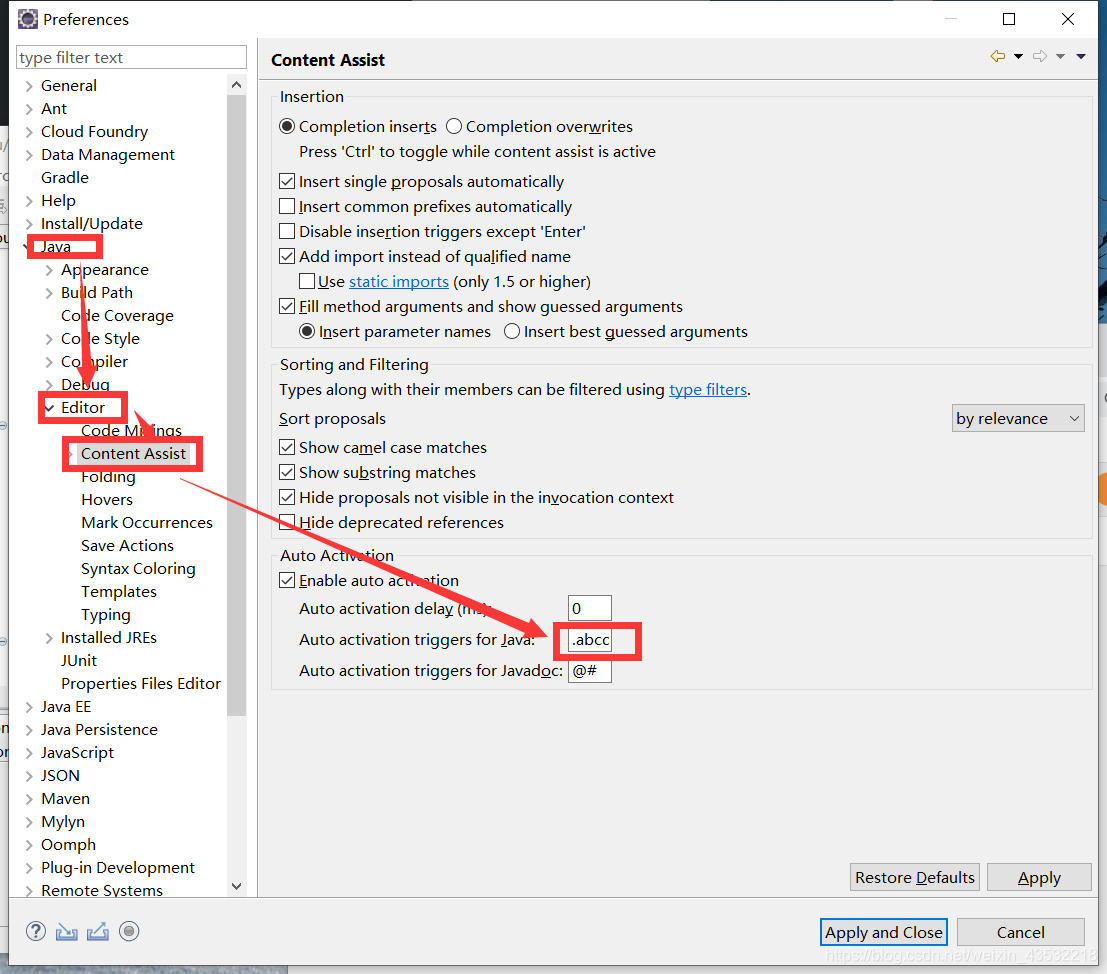1107x974 pixels.
Task: Select Content Assist tree item
Action: pyautogui.click(x=133, y=454)
